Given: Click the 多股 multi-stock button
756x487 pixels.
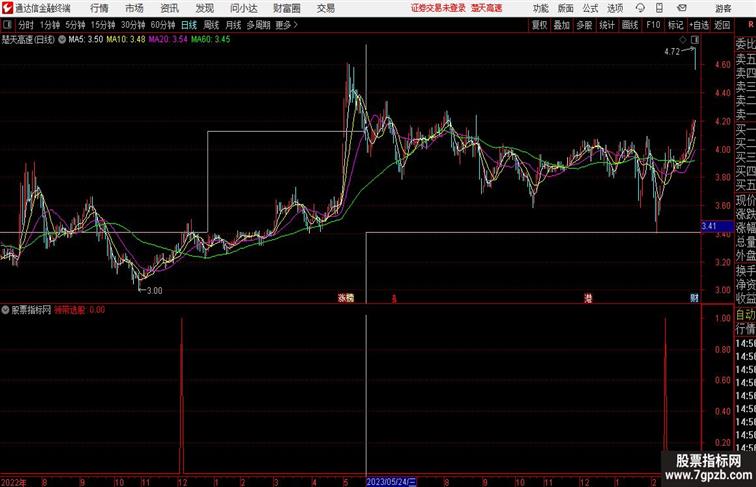Looking at the screenshot, I should point(584,25).
